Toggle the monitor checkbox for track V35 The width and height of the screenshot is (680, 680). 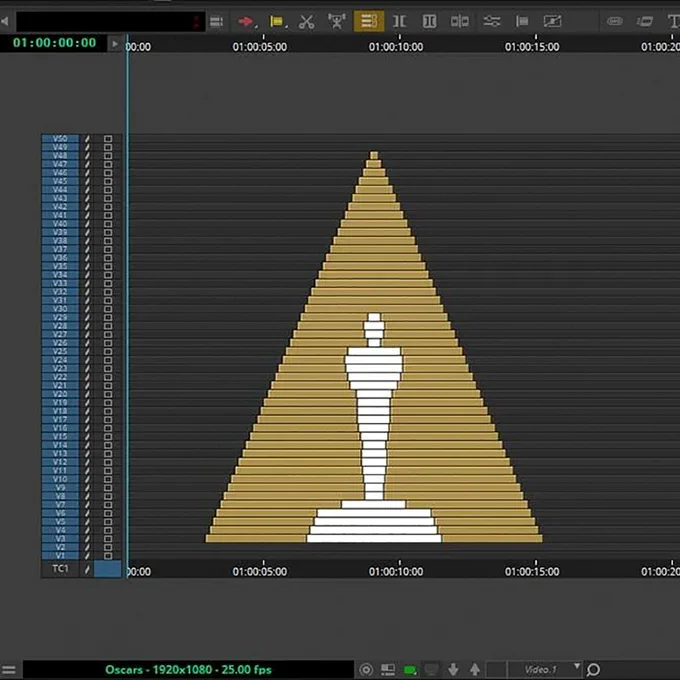tap(108, 266)
